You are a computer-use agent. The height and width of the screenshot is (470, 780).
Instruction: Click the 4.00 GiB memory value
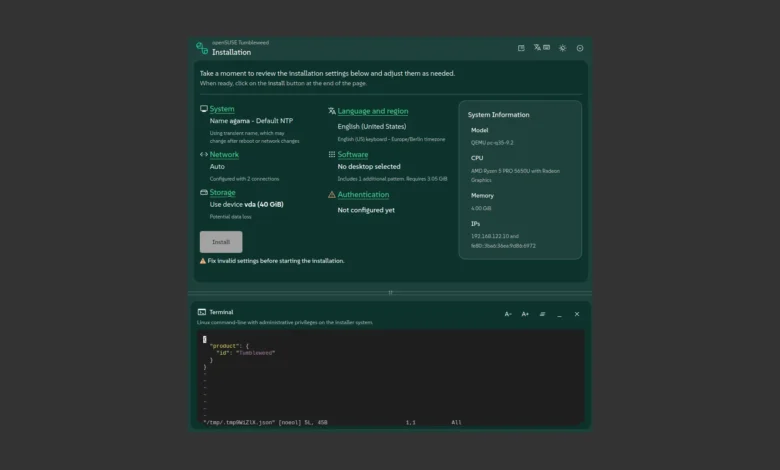[481, 208]
